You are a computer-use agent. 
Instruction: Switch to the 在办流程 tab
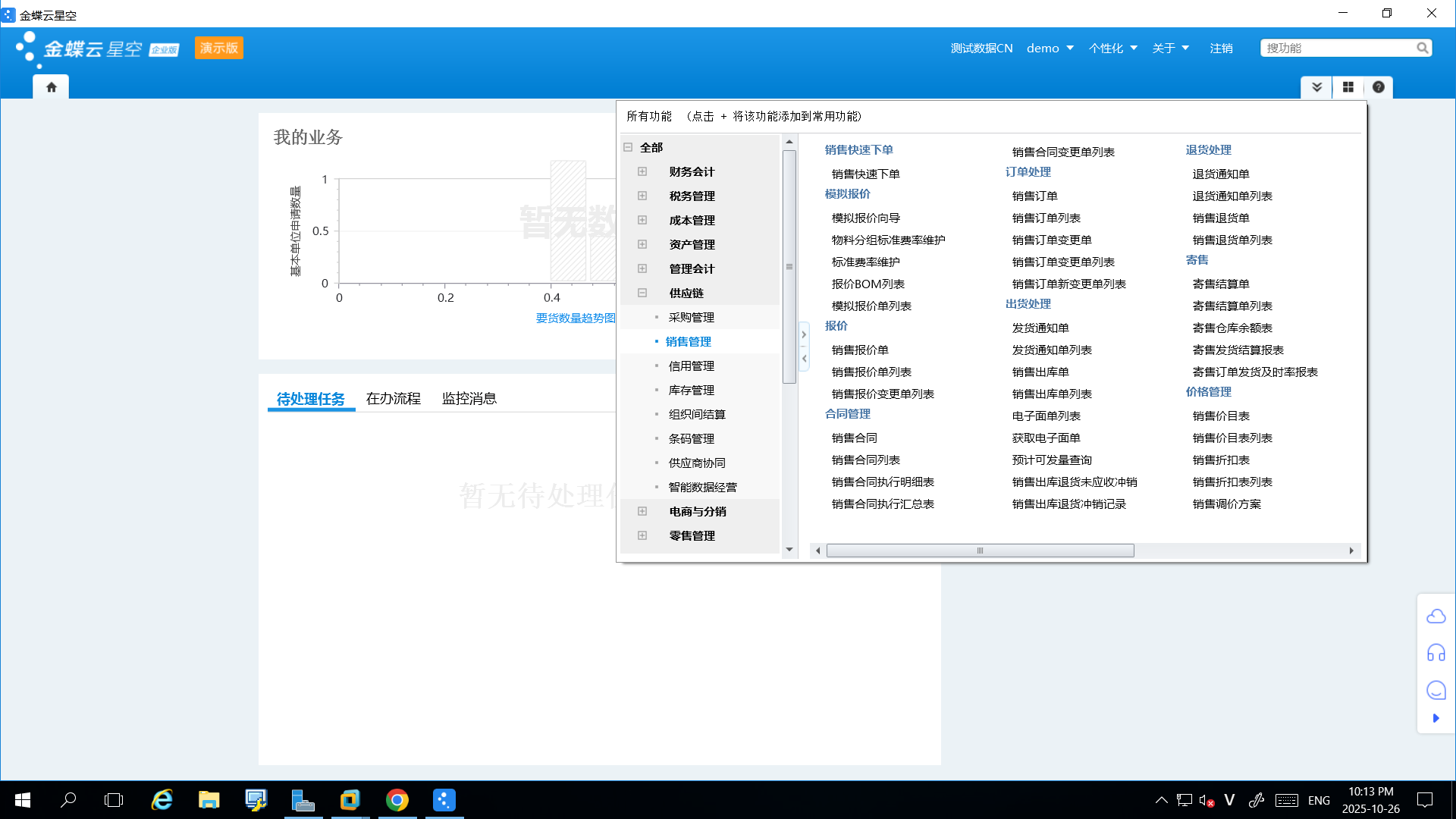(393, 398)
